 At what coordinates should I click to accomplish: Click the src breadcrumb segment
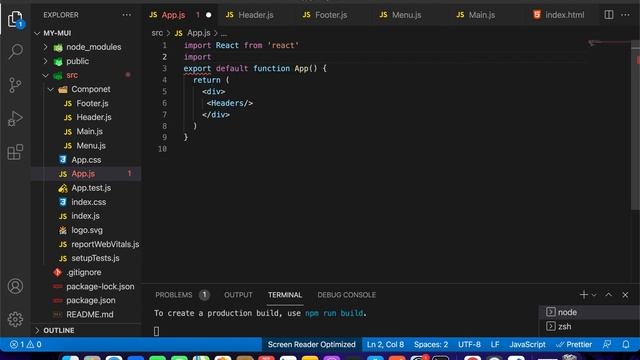pyautogui.click(x=157, y=33)
